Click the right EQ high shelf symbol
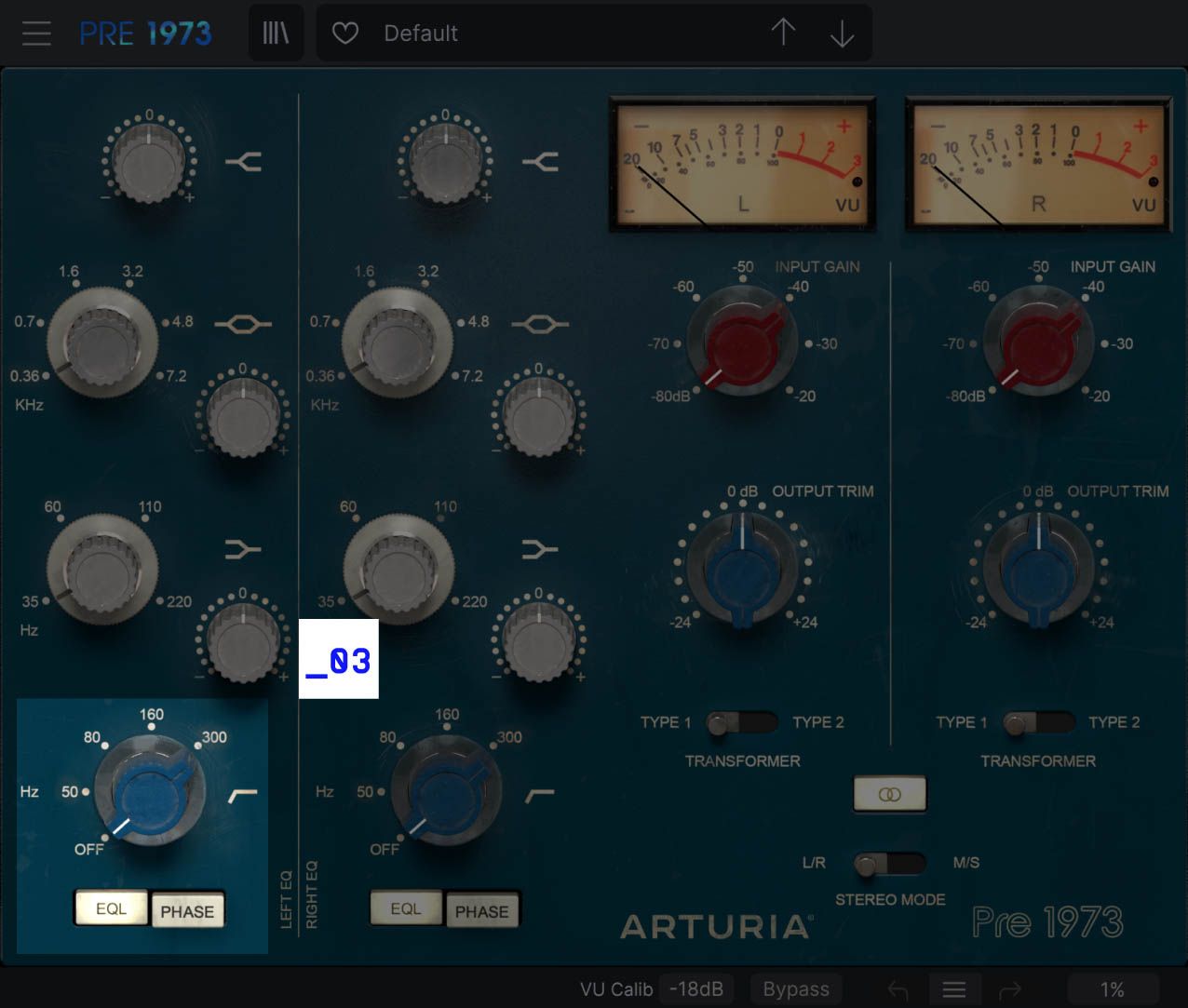 540,162
